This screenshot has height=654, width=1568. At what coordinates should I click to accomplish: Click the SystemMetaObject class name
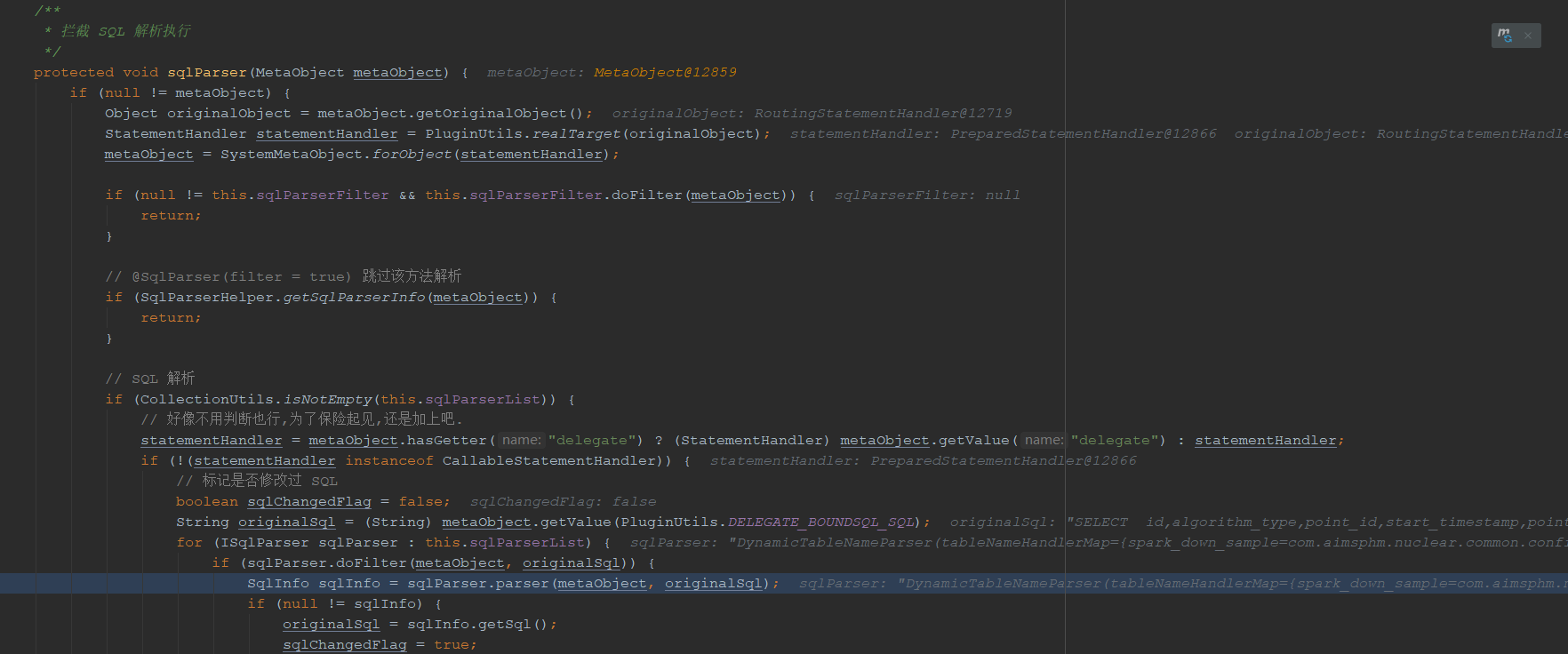292,155
